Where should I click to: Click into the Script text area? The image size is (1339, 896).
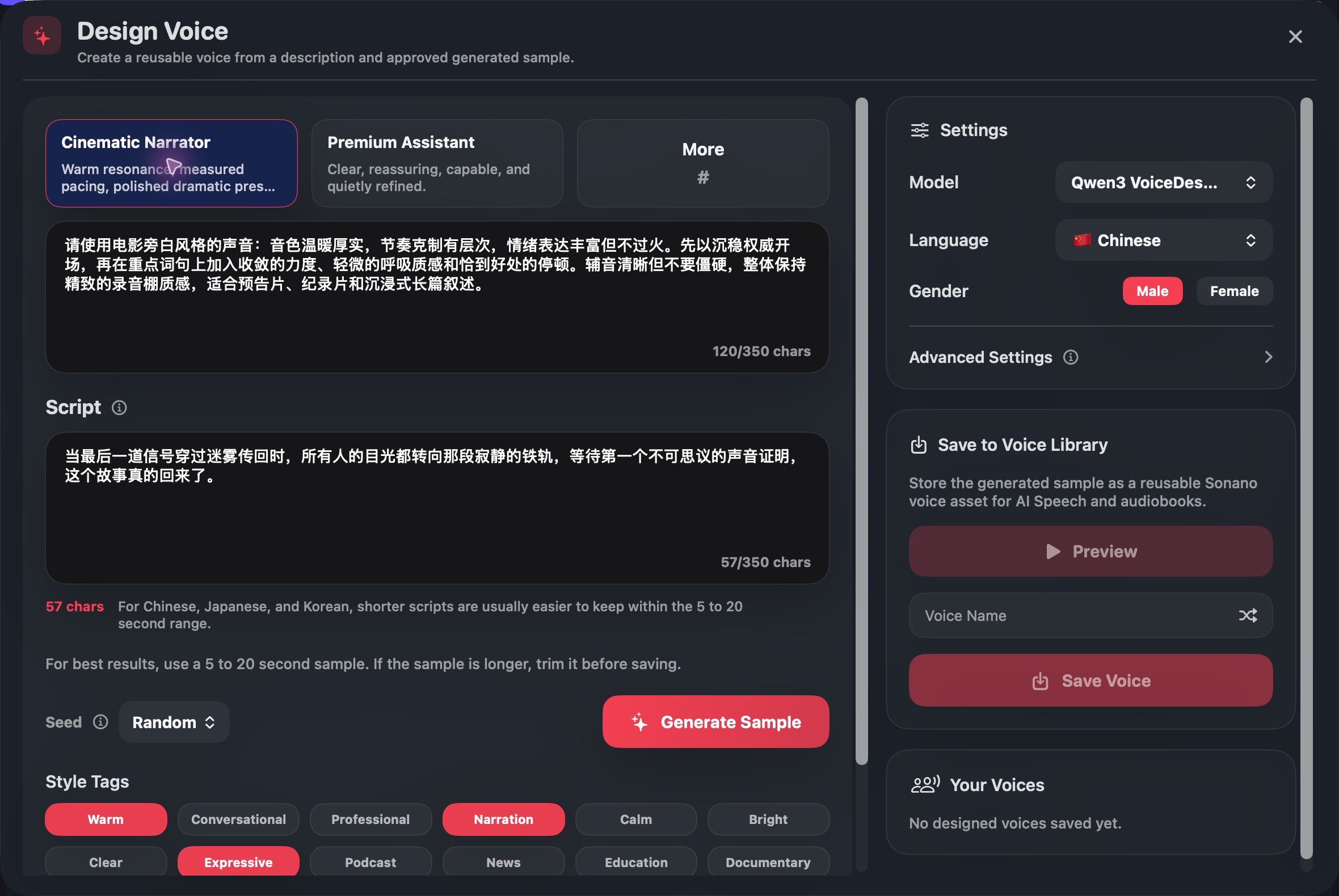(x=437, y=508)
